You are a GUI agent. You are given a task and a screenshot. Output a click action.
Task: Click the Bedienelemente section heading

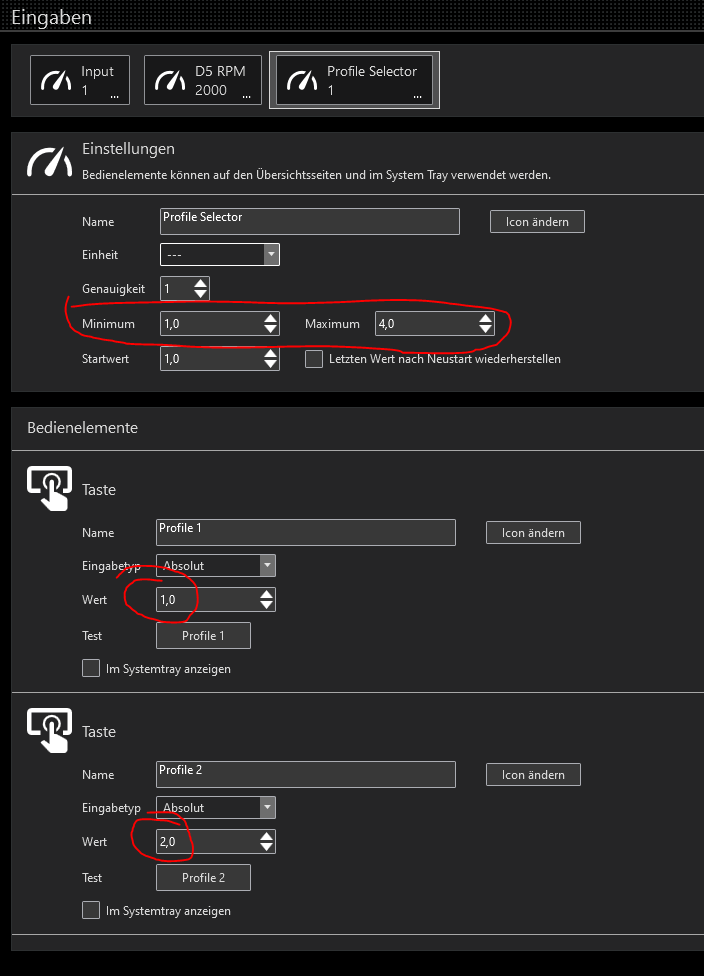coord(83,428)
